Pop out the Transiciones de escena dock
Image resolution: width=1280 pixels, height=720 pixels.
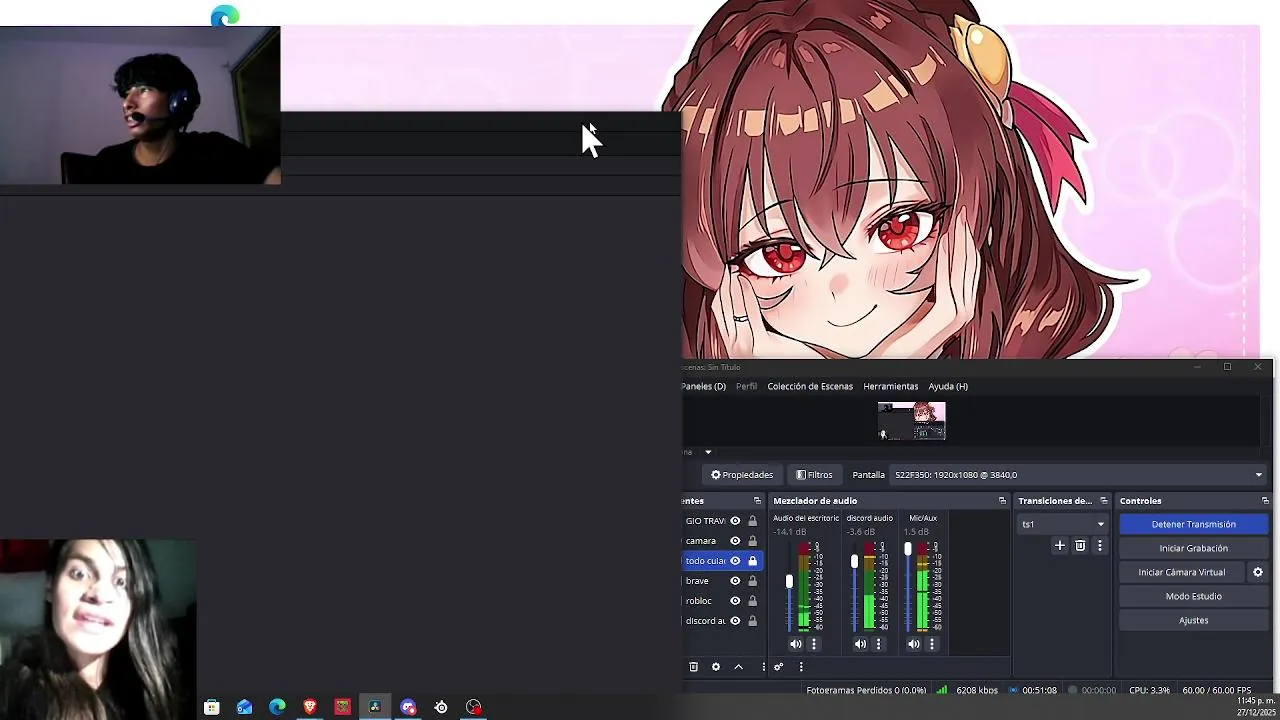1104,500
